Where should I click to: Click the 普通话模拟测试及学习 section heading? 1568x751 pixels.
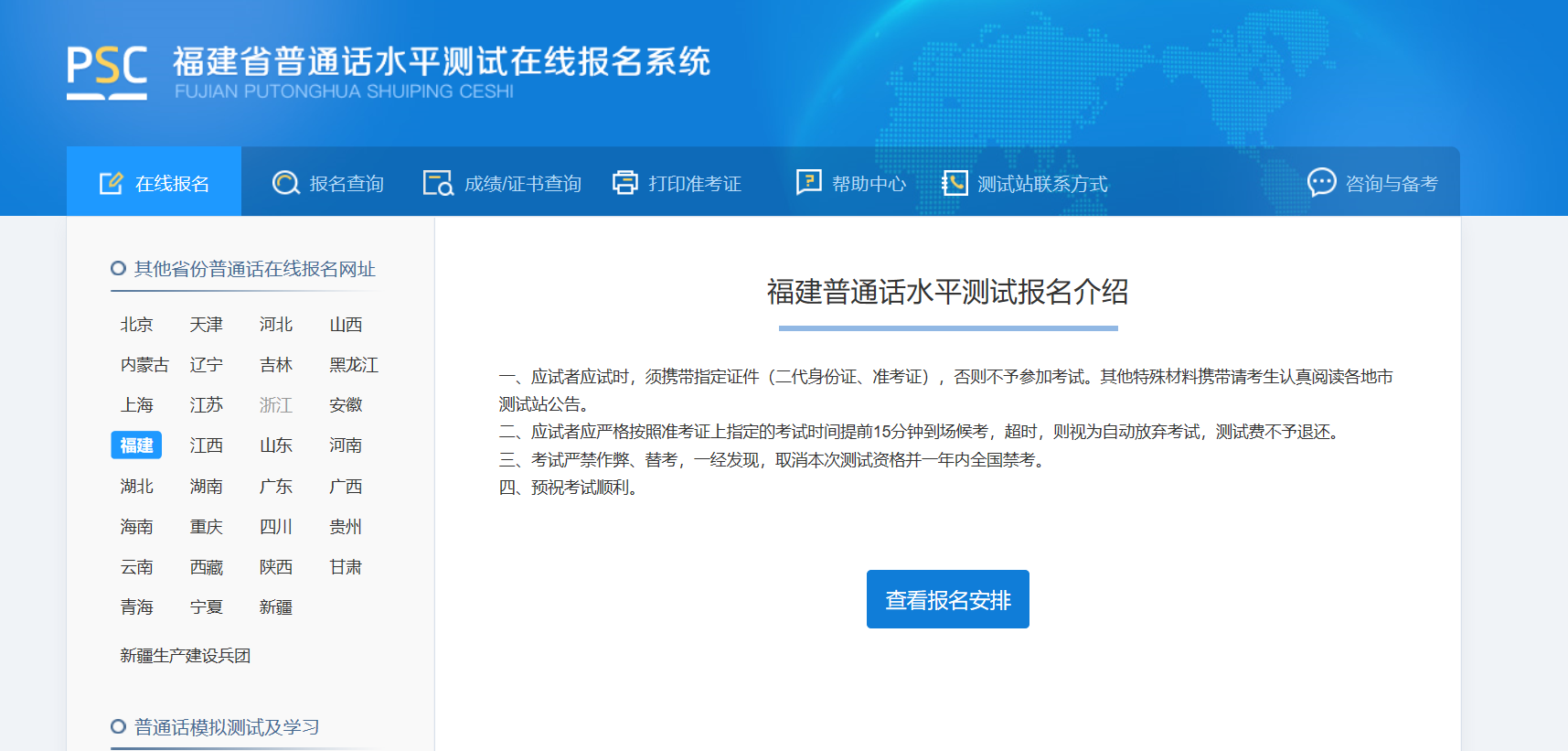tap(227, 727)
